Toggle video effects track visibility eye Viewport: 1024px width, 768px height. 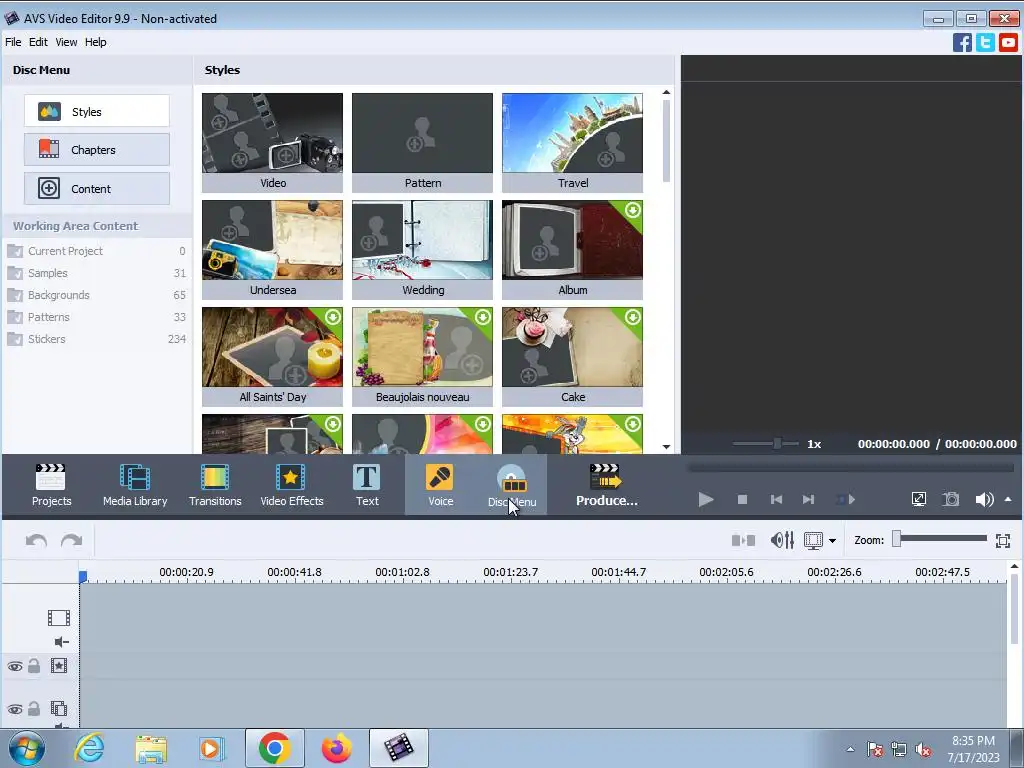click(14, 667)
